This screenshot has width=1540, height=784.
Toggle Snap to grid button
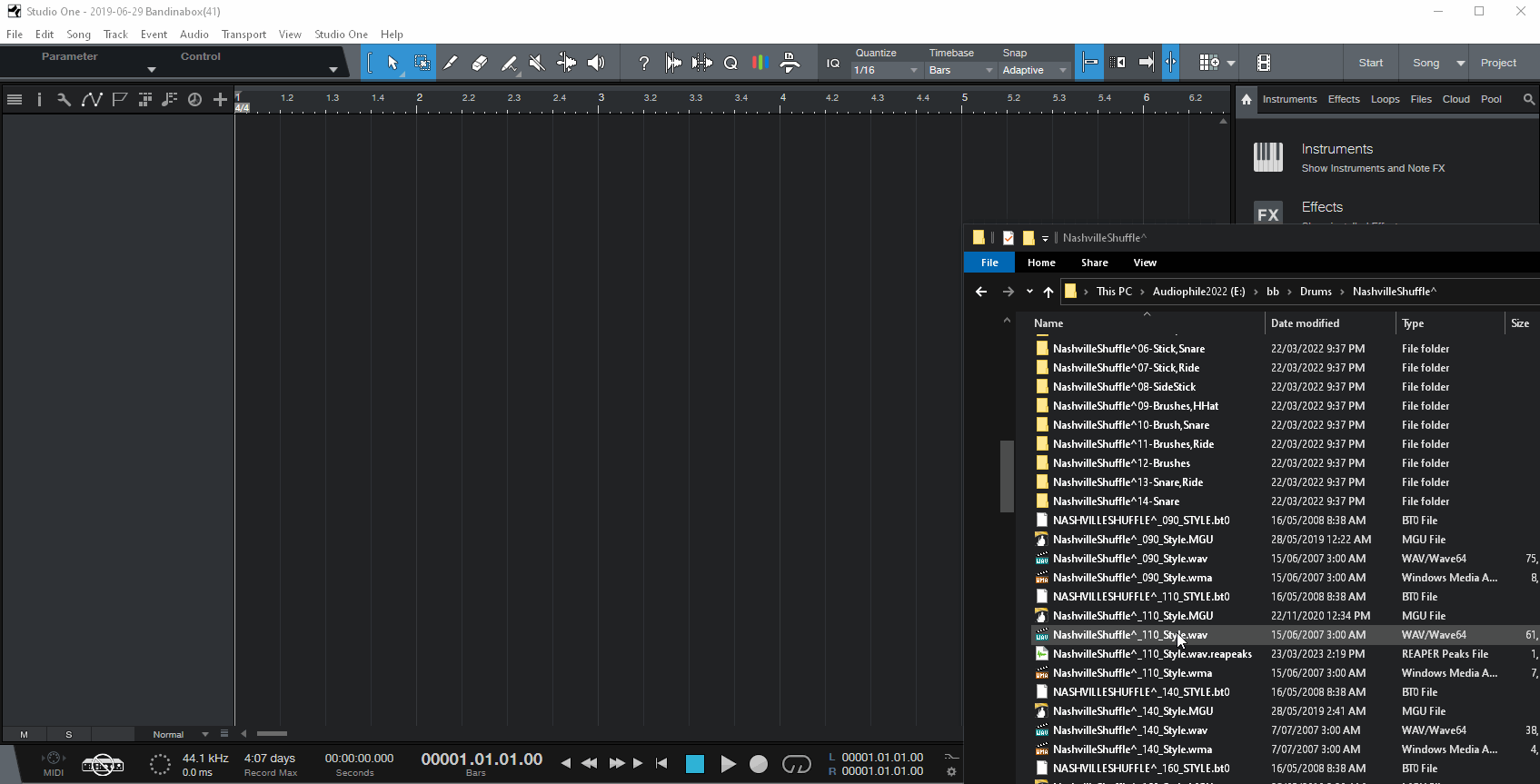click(x=1089, y=63)
